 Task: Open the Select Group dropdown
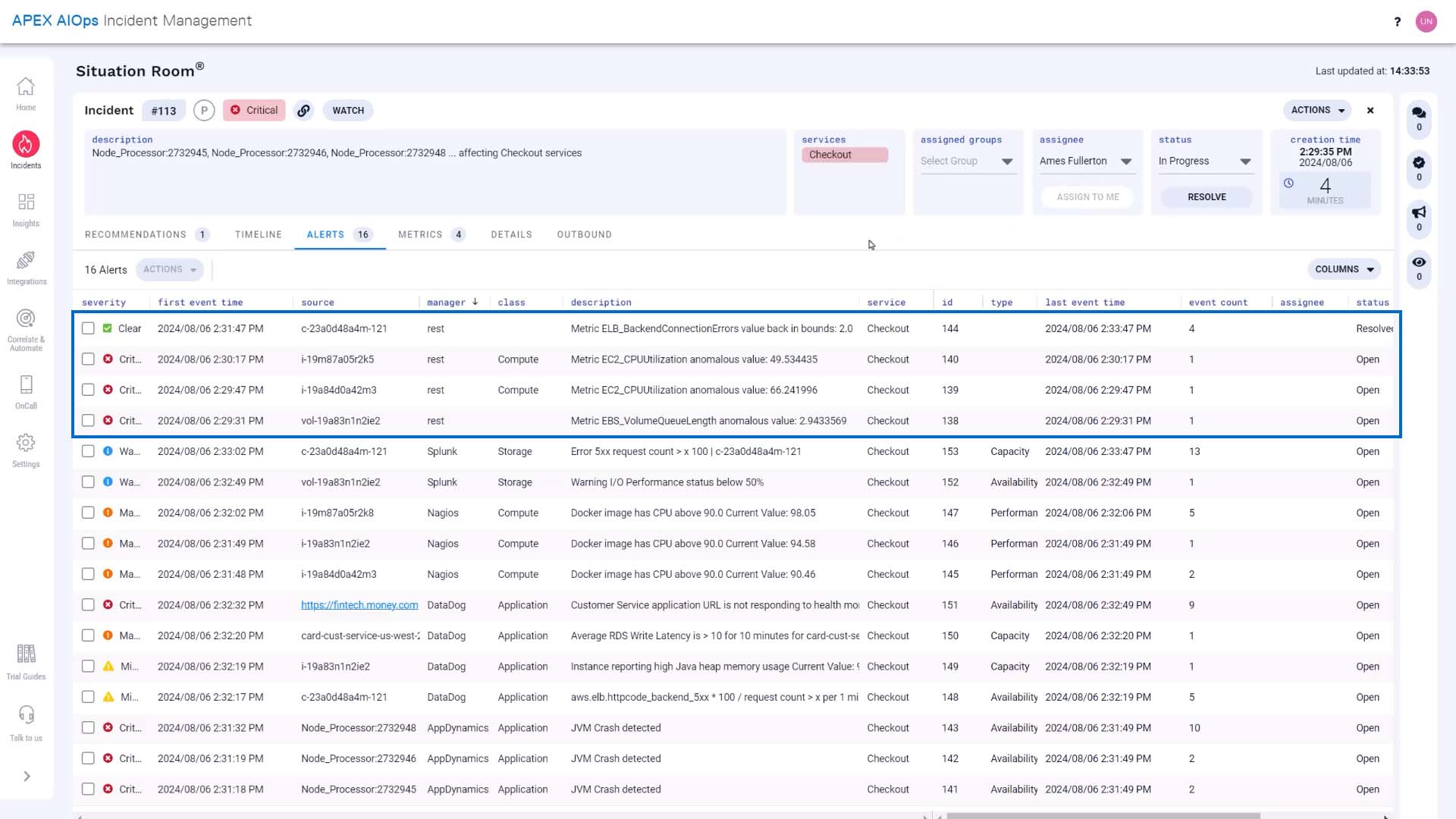point(967,161)
